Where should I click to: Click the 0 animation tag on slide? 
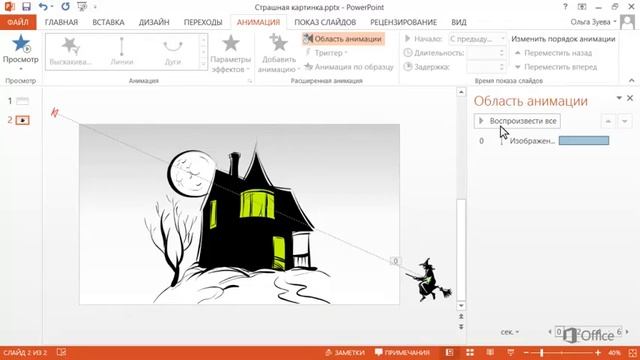[395, 261]
